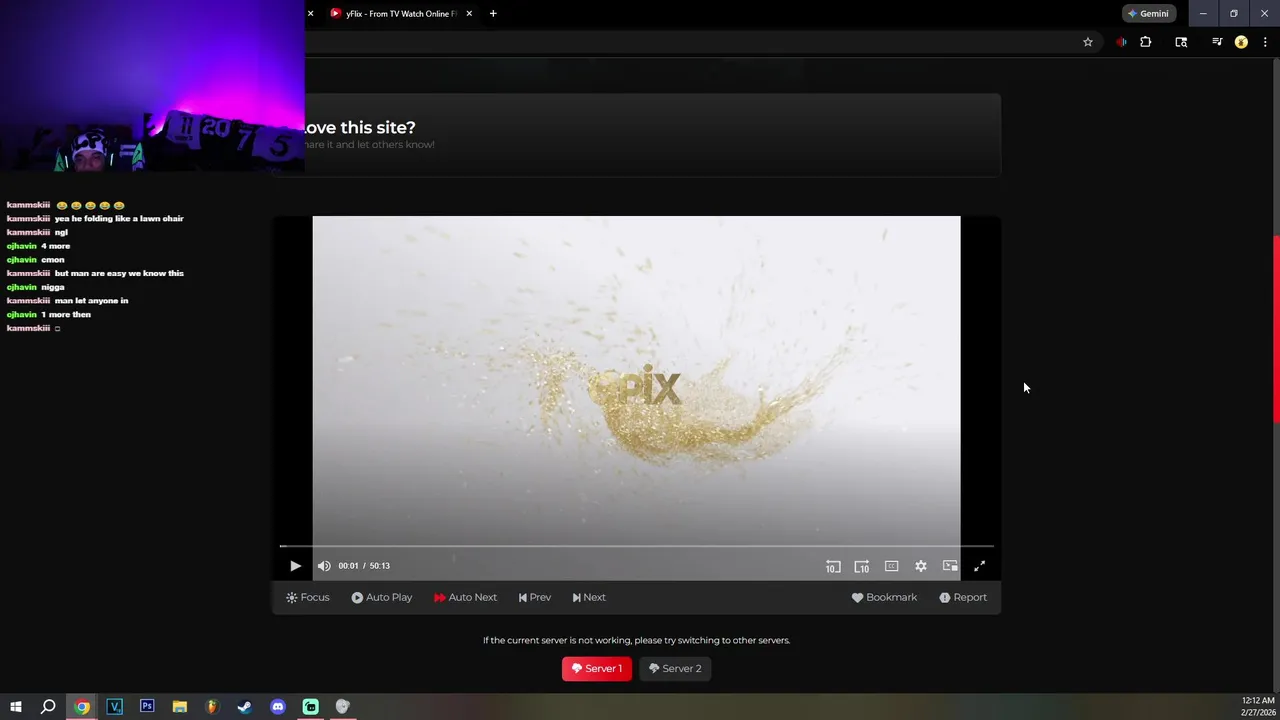
Task: Open Discord from the taskbar
Action: coord(277,707)
